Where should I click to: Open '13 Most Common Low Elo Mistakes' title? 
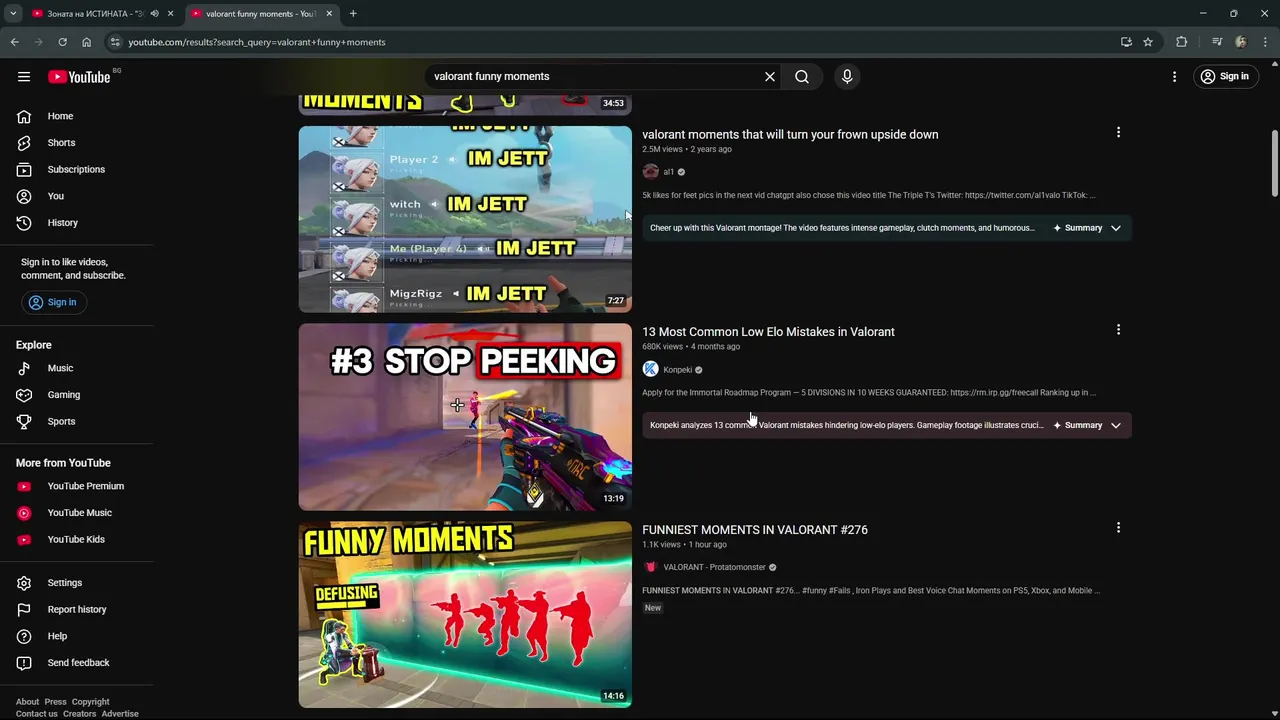[768, 332]
